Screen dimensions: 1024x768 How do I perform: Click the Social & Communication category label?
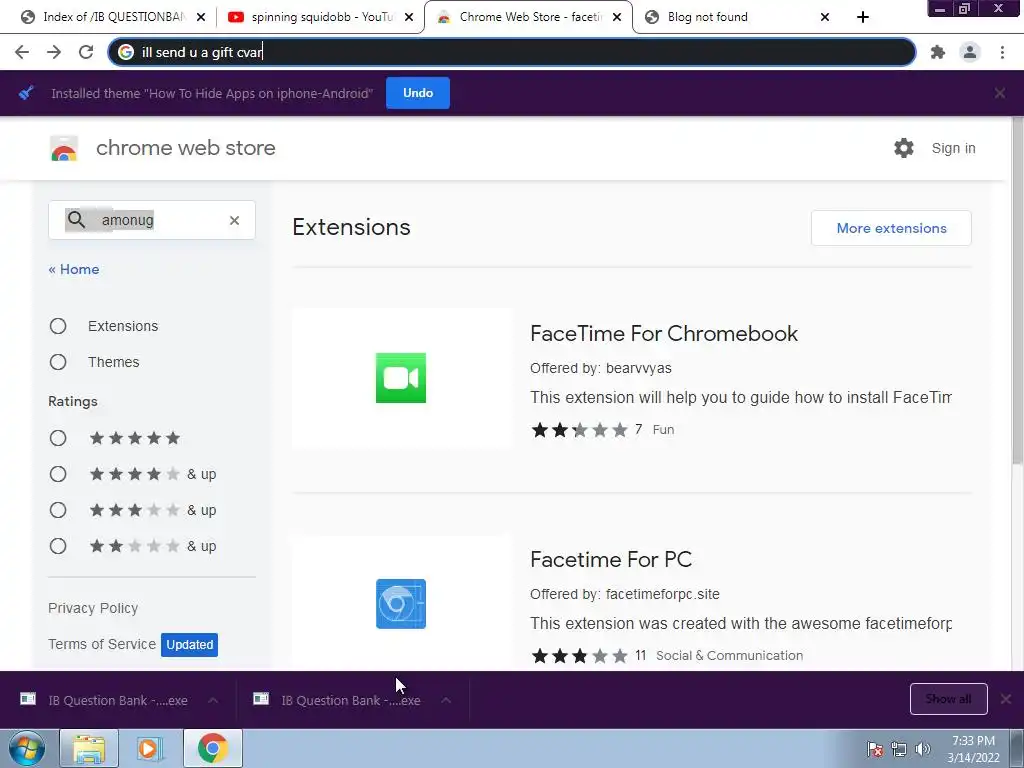(729, 656)
